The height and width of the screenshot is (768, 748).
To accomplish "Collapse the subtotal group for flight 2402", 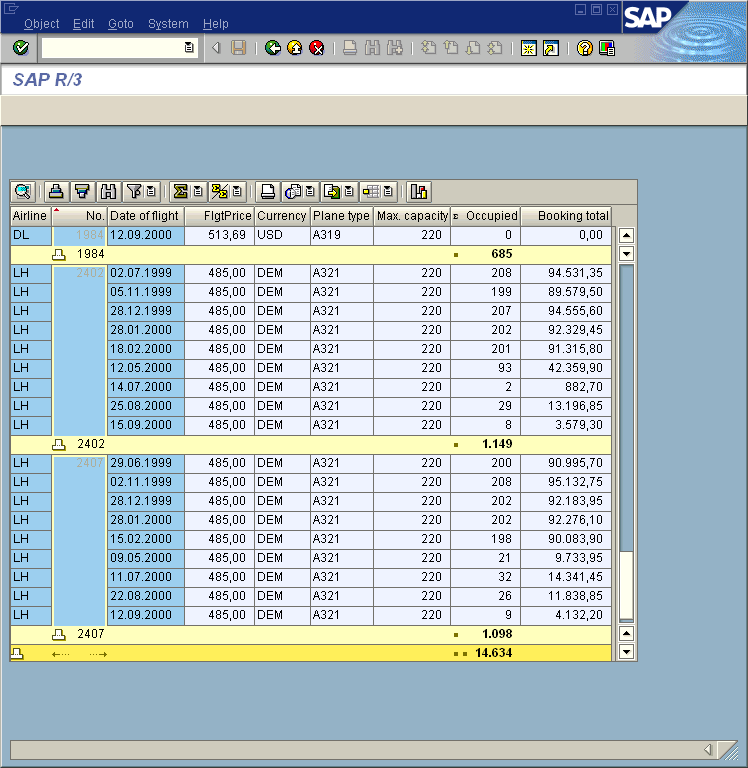I will point(59,444).
